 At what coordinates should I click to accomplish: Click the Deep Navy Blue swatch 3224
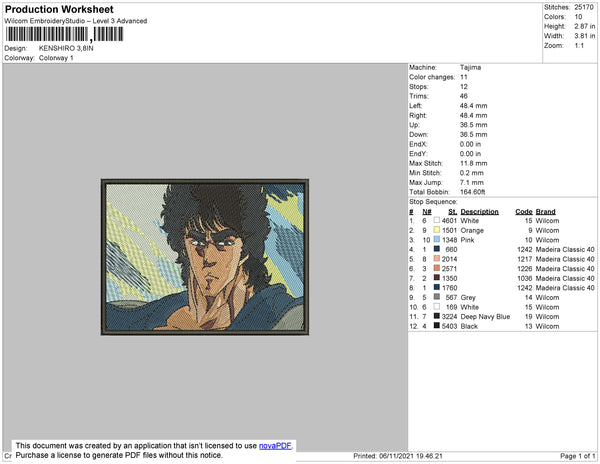click(x=437, y=317)
